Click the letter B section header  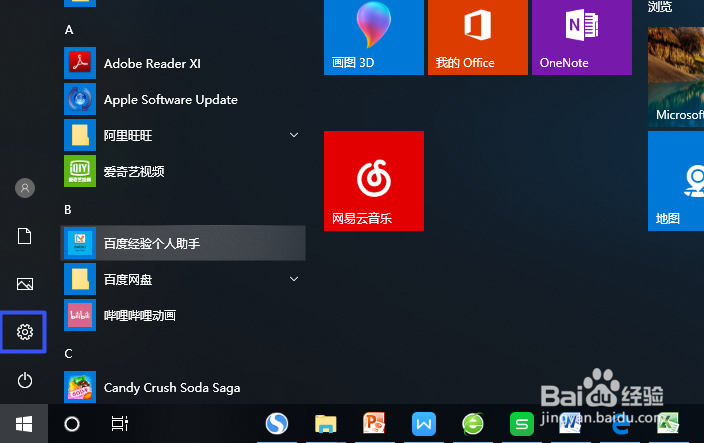pos(68,210)
